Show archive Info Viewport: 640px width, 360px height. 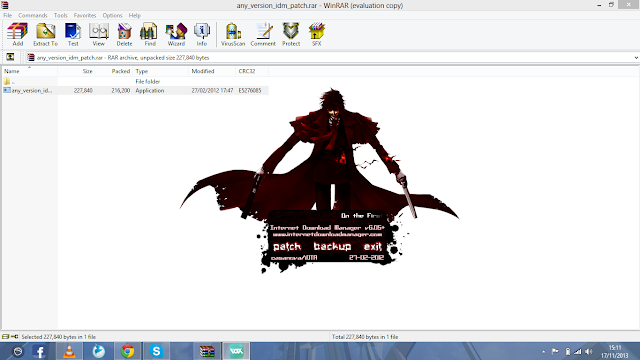tap(202, 35)
